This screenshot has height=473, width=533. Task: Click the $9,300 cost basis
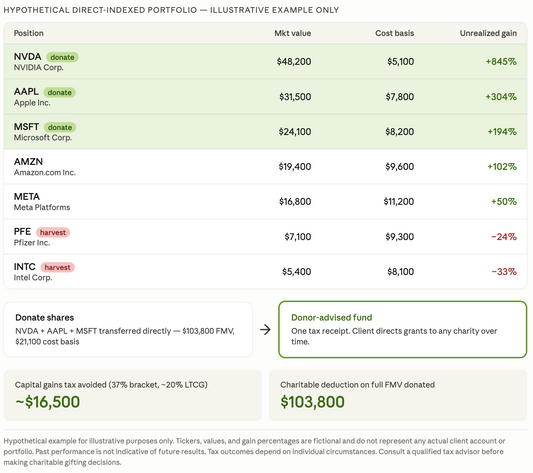coord(399,237)
